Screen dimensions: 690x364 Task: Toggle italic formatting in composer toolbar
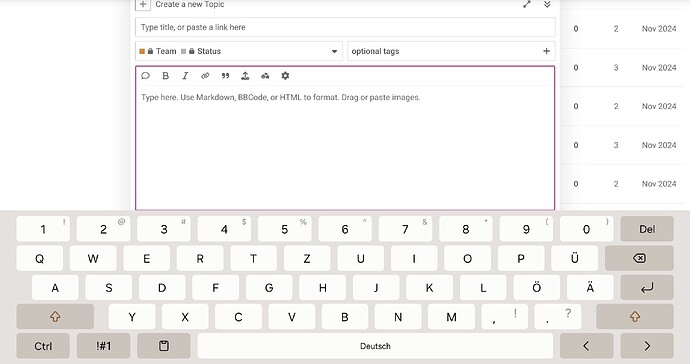[185, 76]
